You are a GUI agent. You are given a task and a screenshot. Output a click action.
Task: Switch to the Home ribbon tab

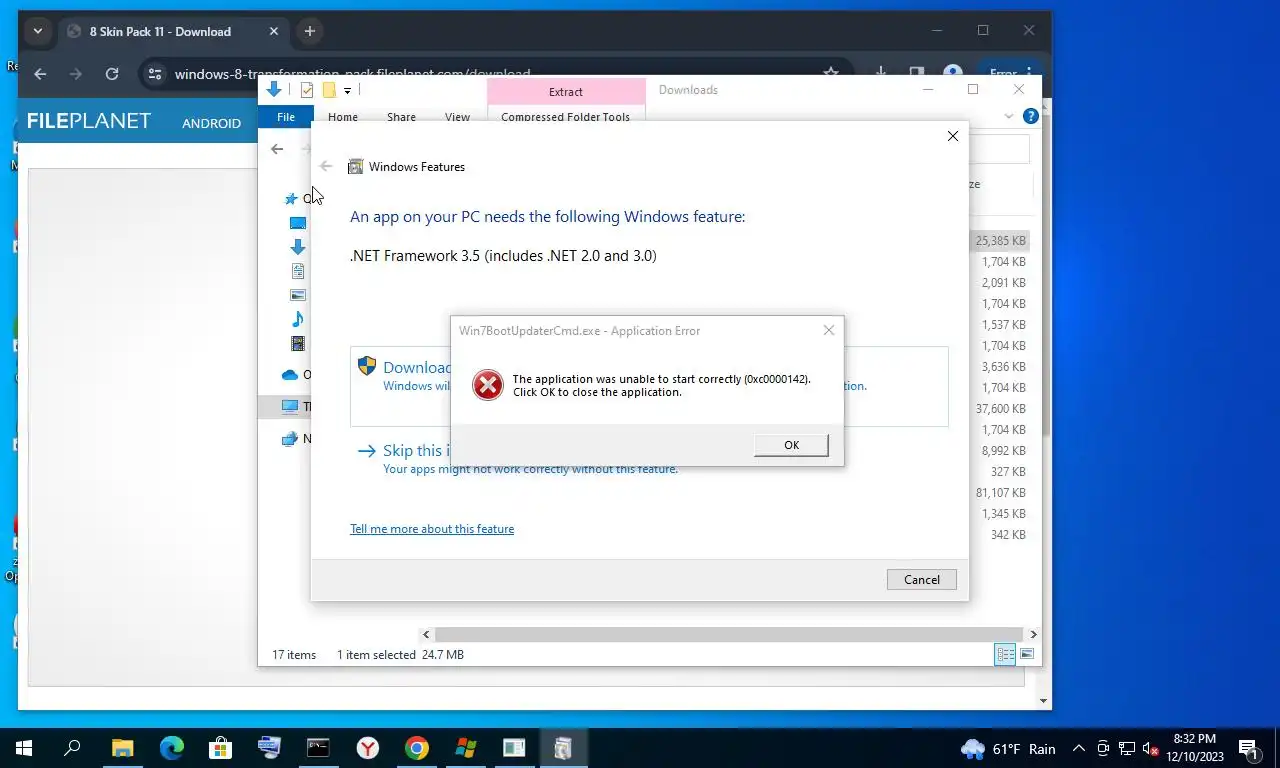343,117
